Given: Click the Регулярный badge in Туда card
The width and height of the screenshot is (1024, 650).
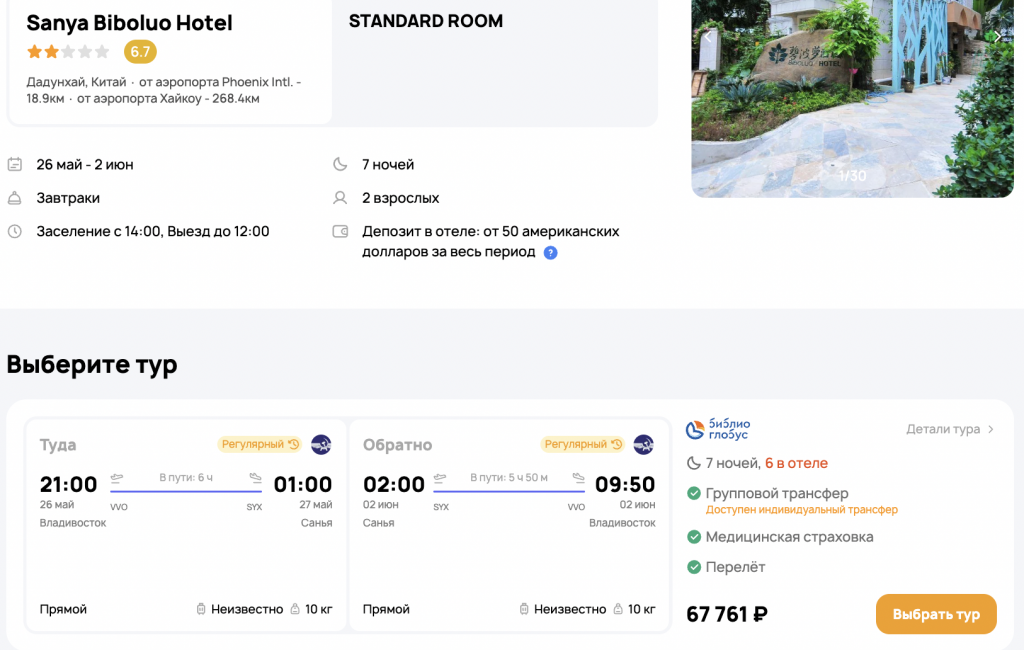Looking at the screenshot, I should point(259,444).
